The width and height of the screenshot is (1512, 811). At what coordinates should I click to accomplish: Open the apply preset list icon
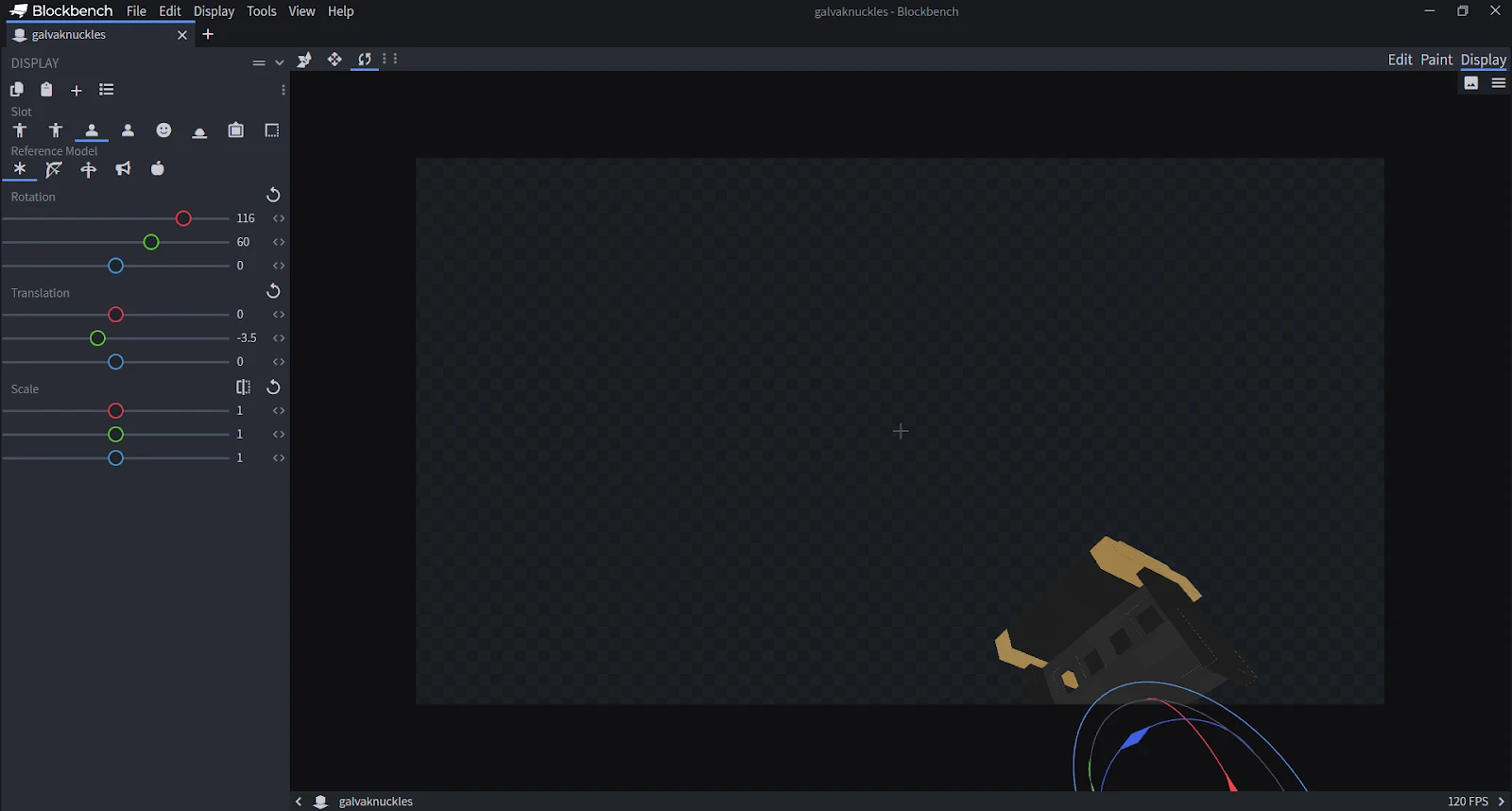(107, 90)
